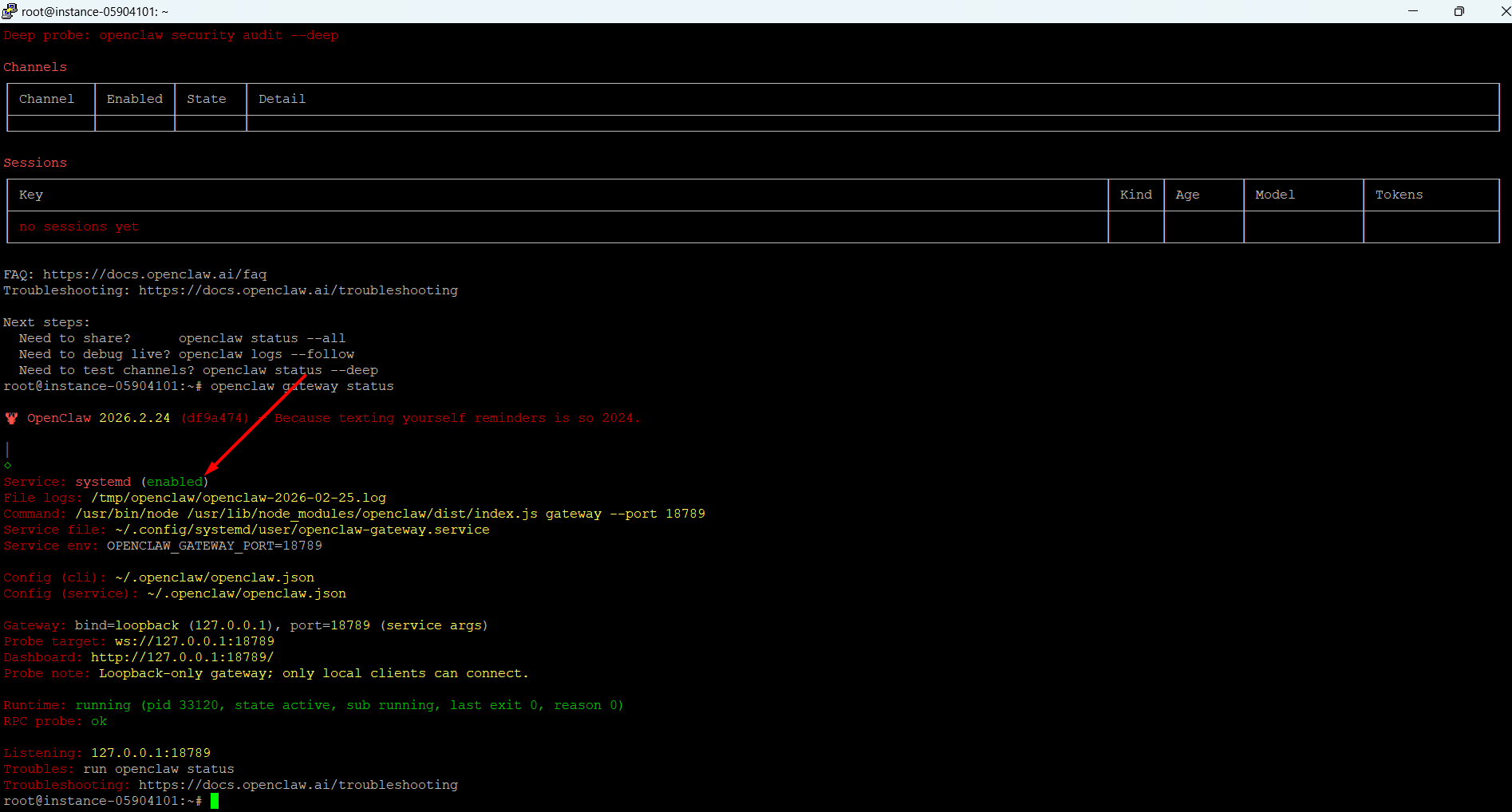Click the green 'enabled' status text after systemd

point(175,482)
